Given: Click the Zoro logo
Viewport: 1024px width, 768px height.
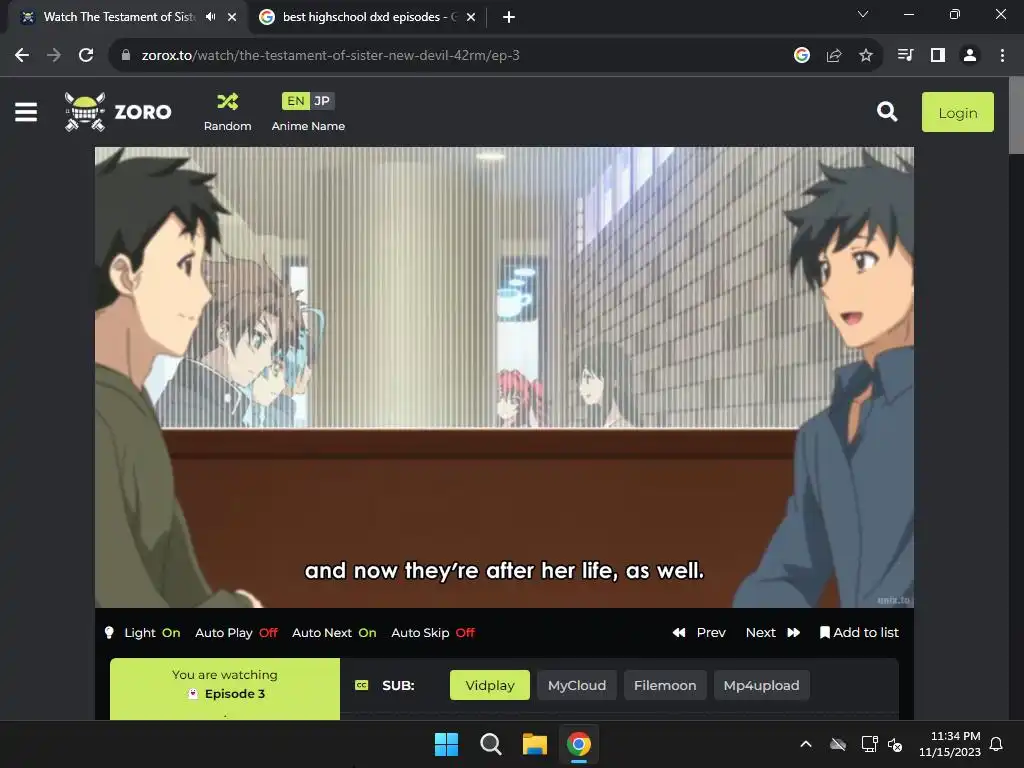Looking at the screenshot, I should [118, 112].
